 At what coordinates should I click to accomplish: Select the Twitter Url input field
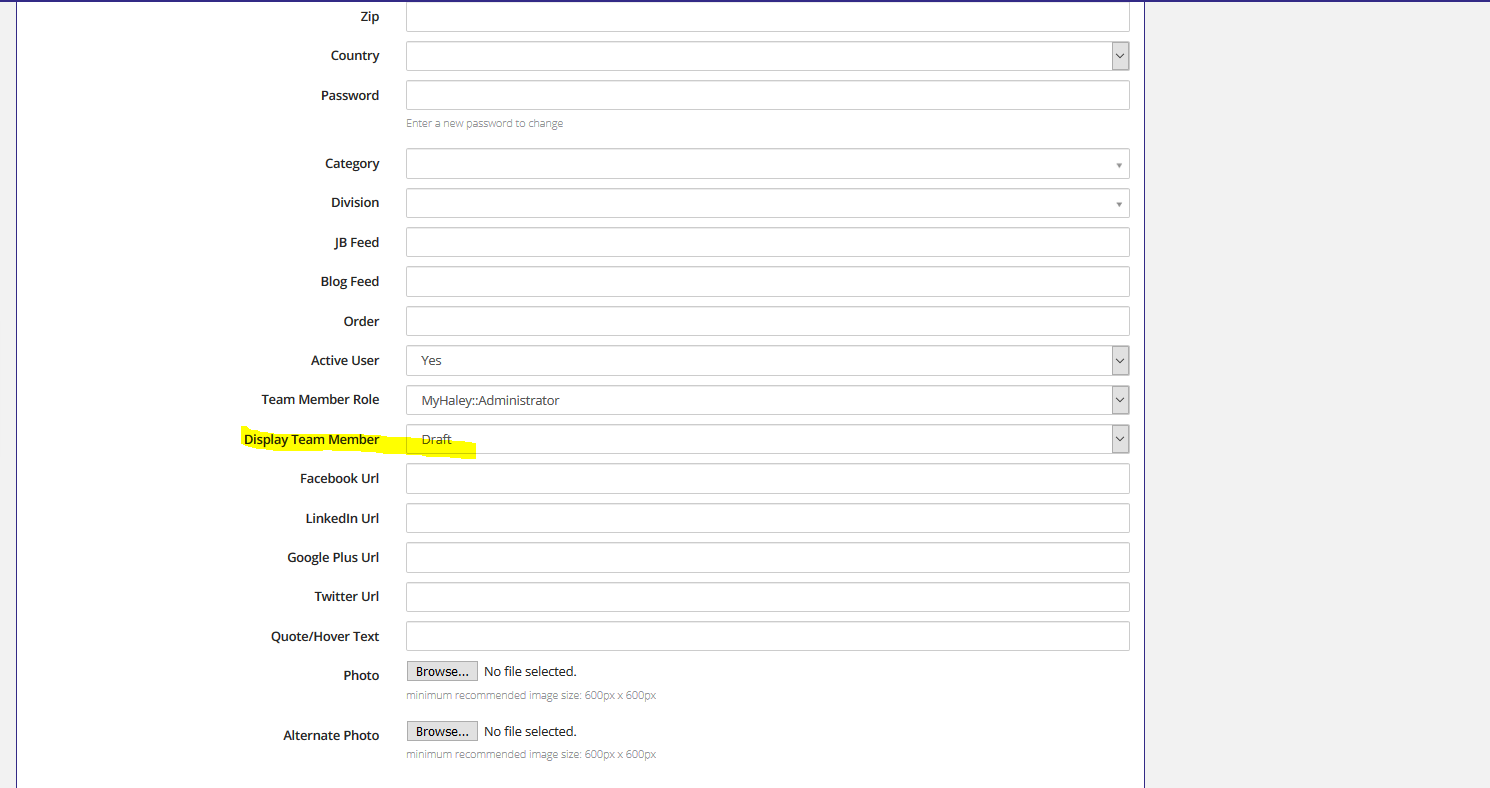[x=767, y=597]
